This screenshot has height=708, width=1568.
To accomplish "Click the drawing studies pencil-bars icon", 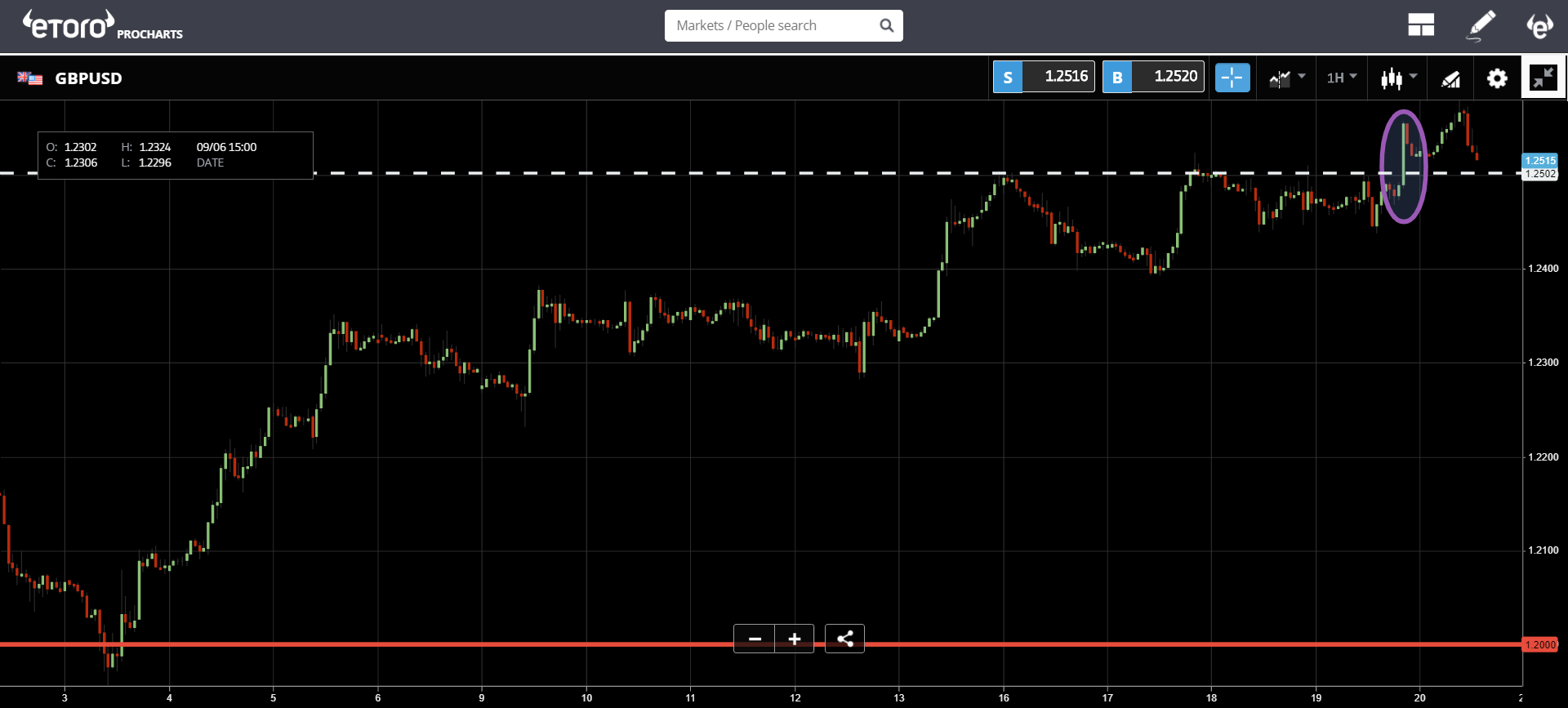I will [x=1450, y=78].
